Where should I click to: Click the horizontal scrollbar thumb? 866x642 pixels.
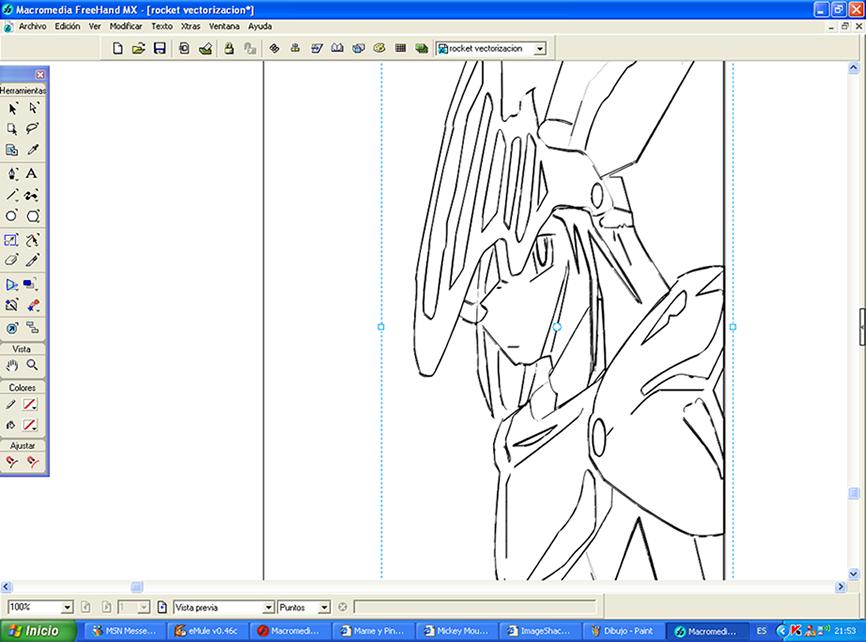(137, 587)
